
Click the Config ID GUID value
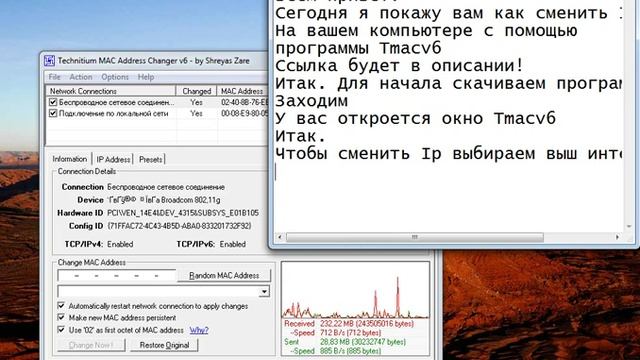click(179, 226)
